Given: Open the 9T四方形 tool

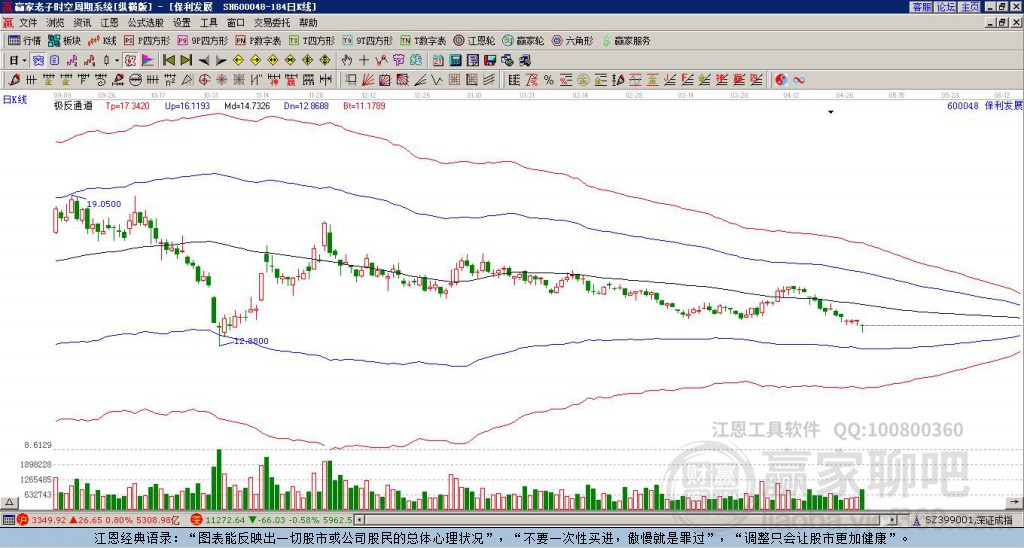Looking at the screenshot, I should pos(368,40).
